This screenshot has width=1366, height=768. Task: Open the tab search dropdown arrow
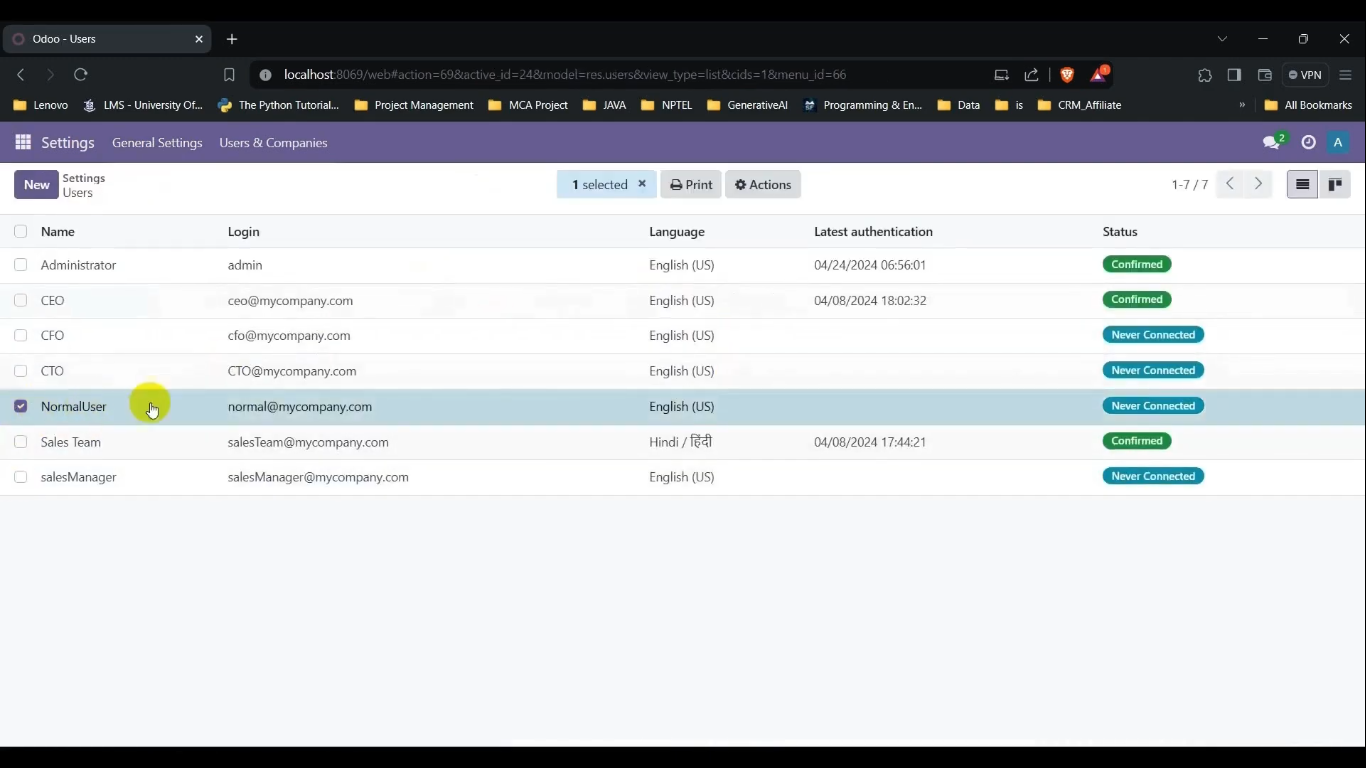click(x=1222, y=39)
